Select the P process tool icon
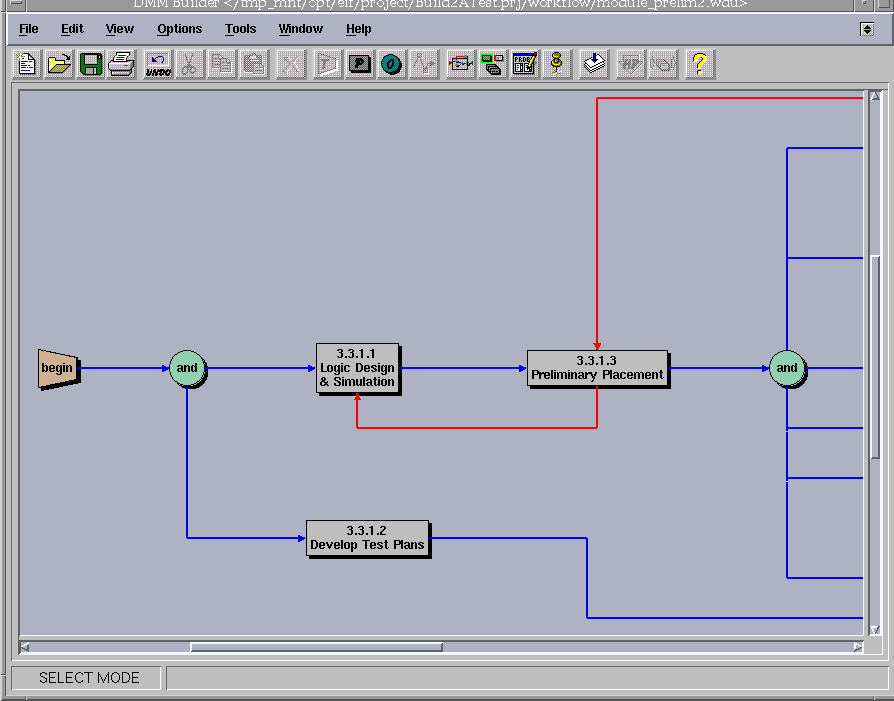 click(359, 65)
